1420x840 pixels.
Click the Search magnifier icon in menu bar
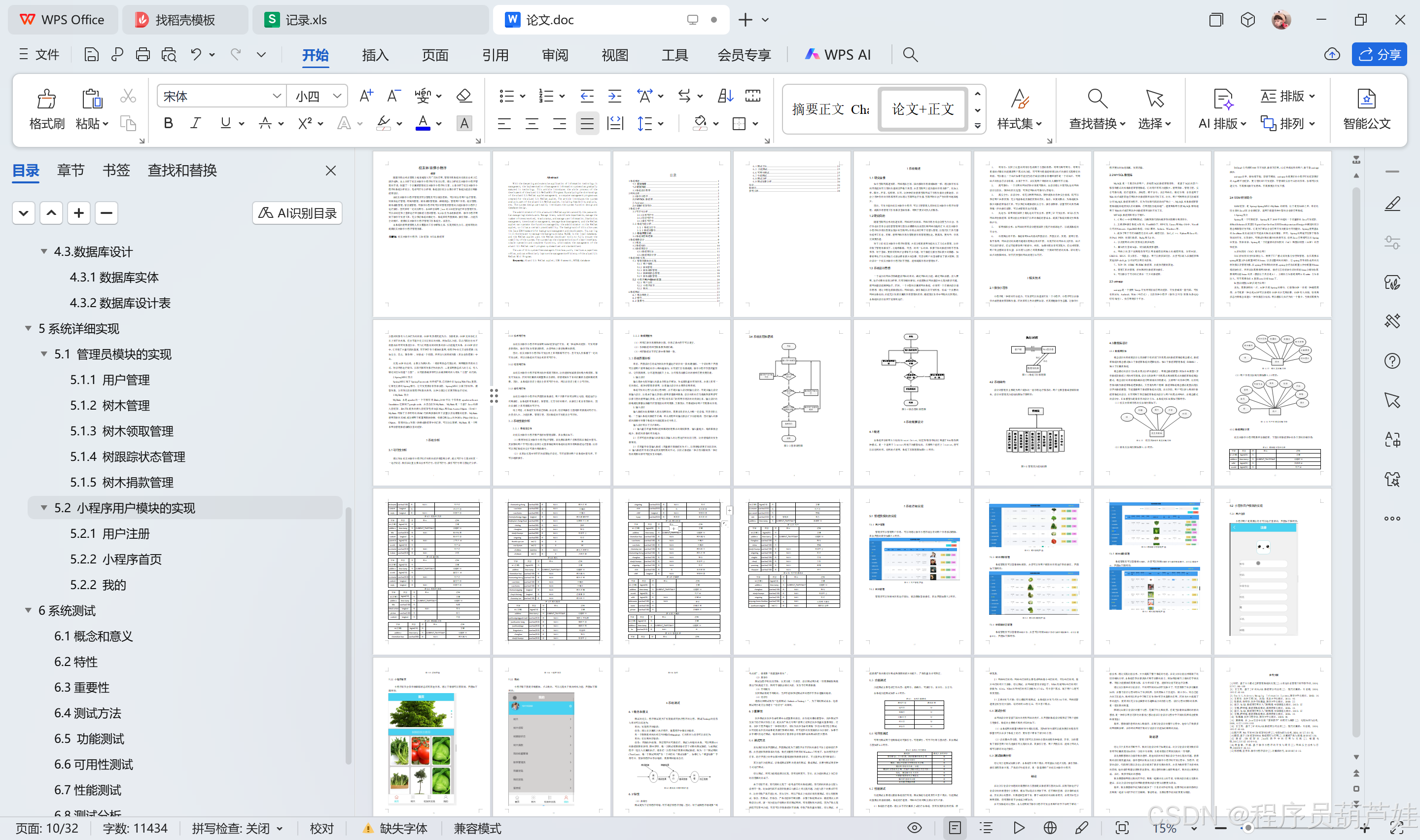[x=910, y=54]
